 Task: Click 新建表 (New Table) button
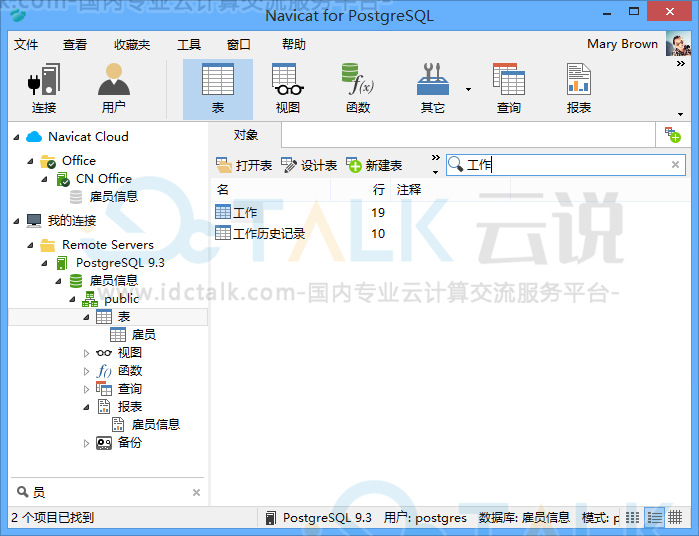tap(374, 165)
